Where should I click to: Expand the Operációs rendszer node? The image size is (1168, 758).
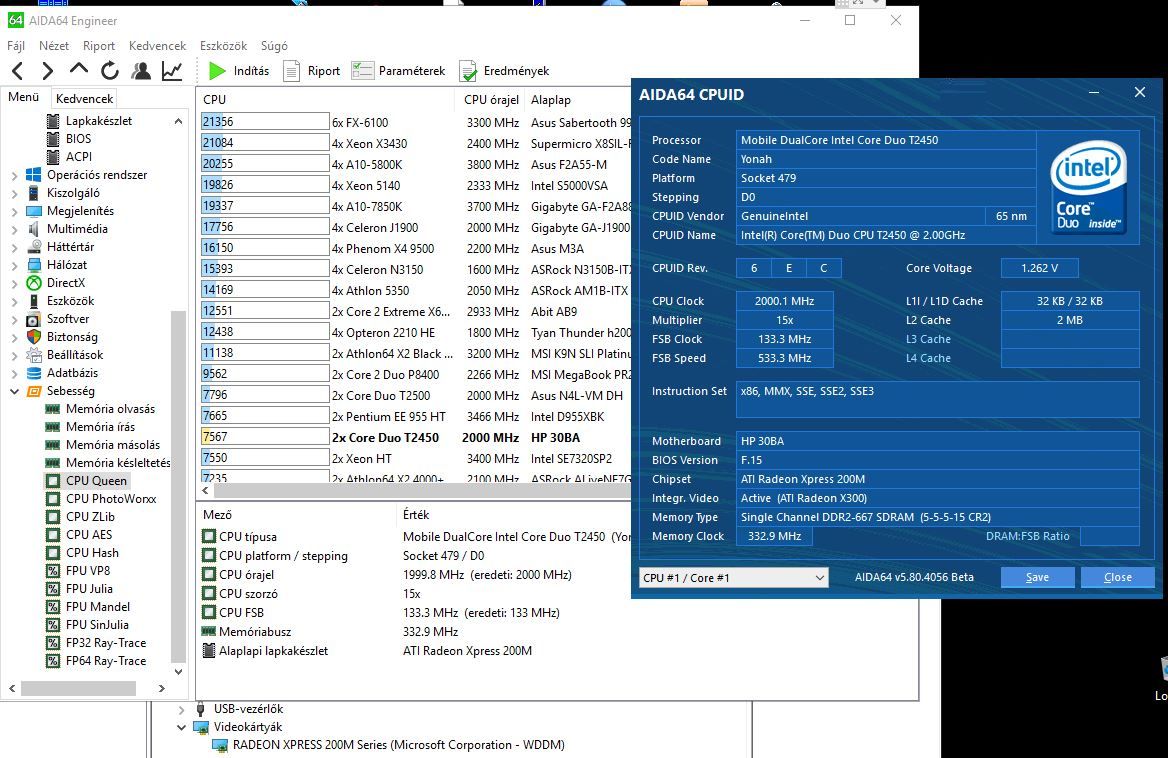[x=15, y=175]
